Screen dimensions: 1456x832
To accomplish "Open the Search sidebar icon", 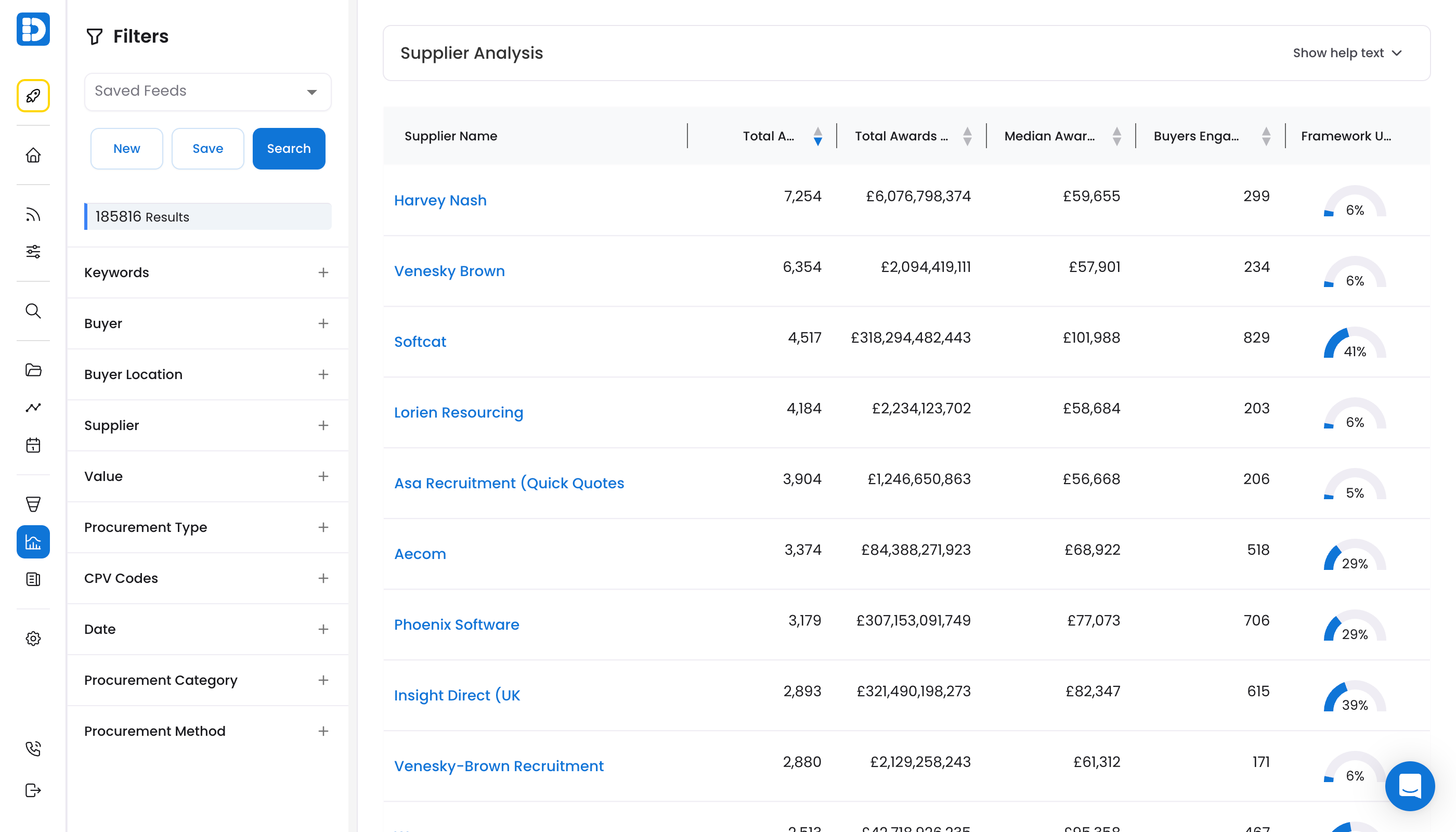I will pos(33,311).
